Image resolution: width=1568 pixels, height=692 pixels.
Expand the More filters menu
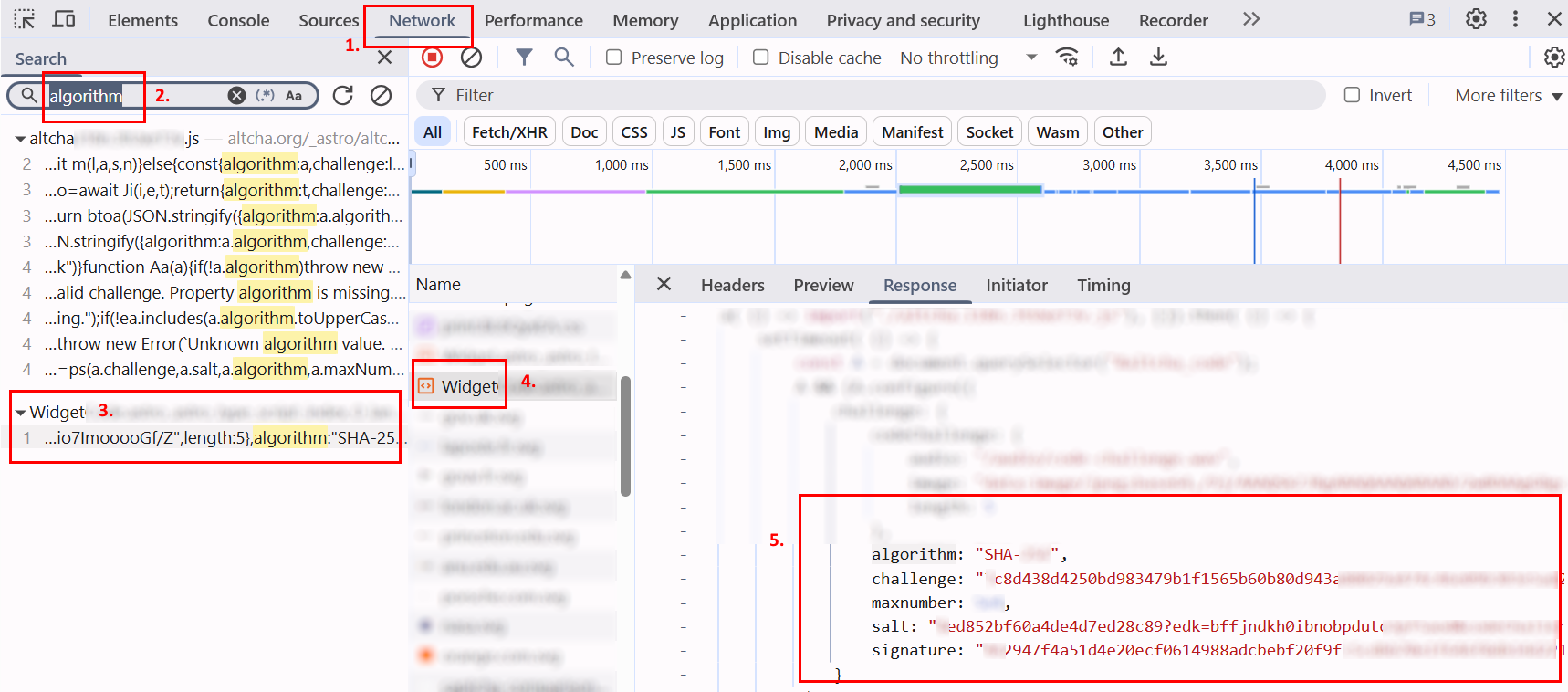pyautogui.click(x=1508, y=95)
